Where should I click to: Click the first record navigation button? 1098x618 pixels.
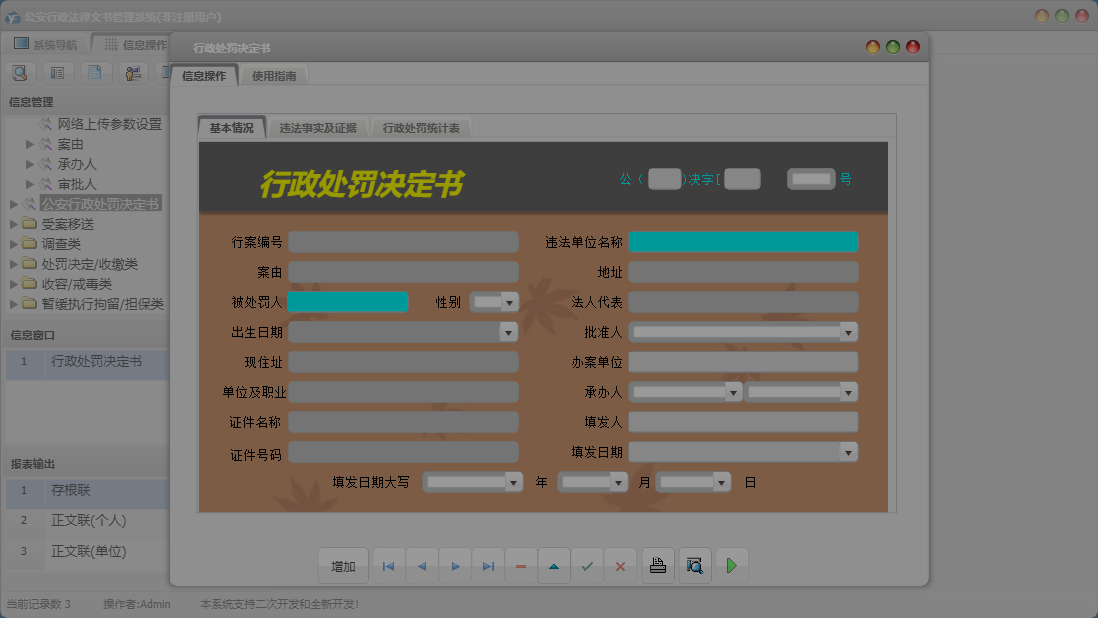[388, 566]
